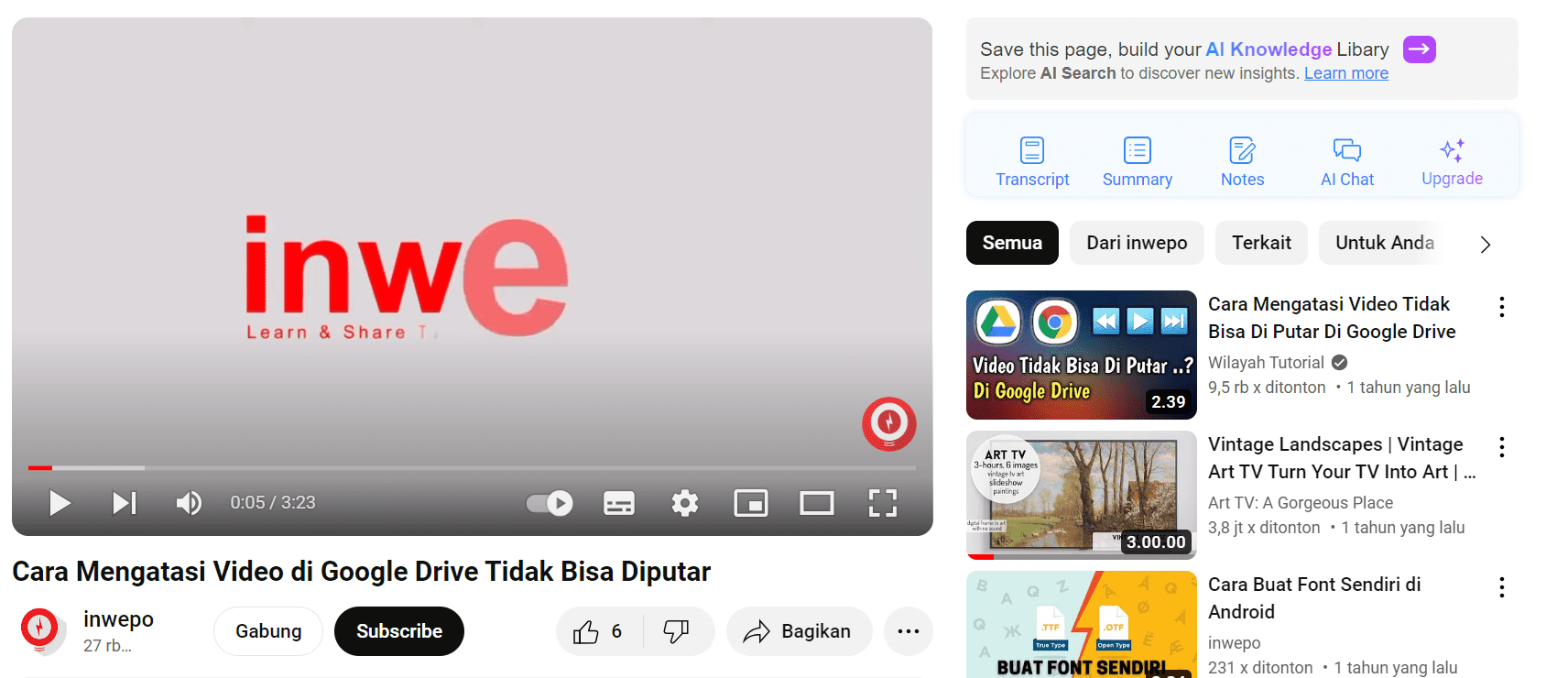
Task: Open the inwepo channel avatar
Action: coord(40,630)
